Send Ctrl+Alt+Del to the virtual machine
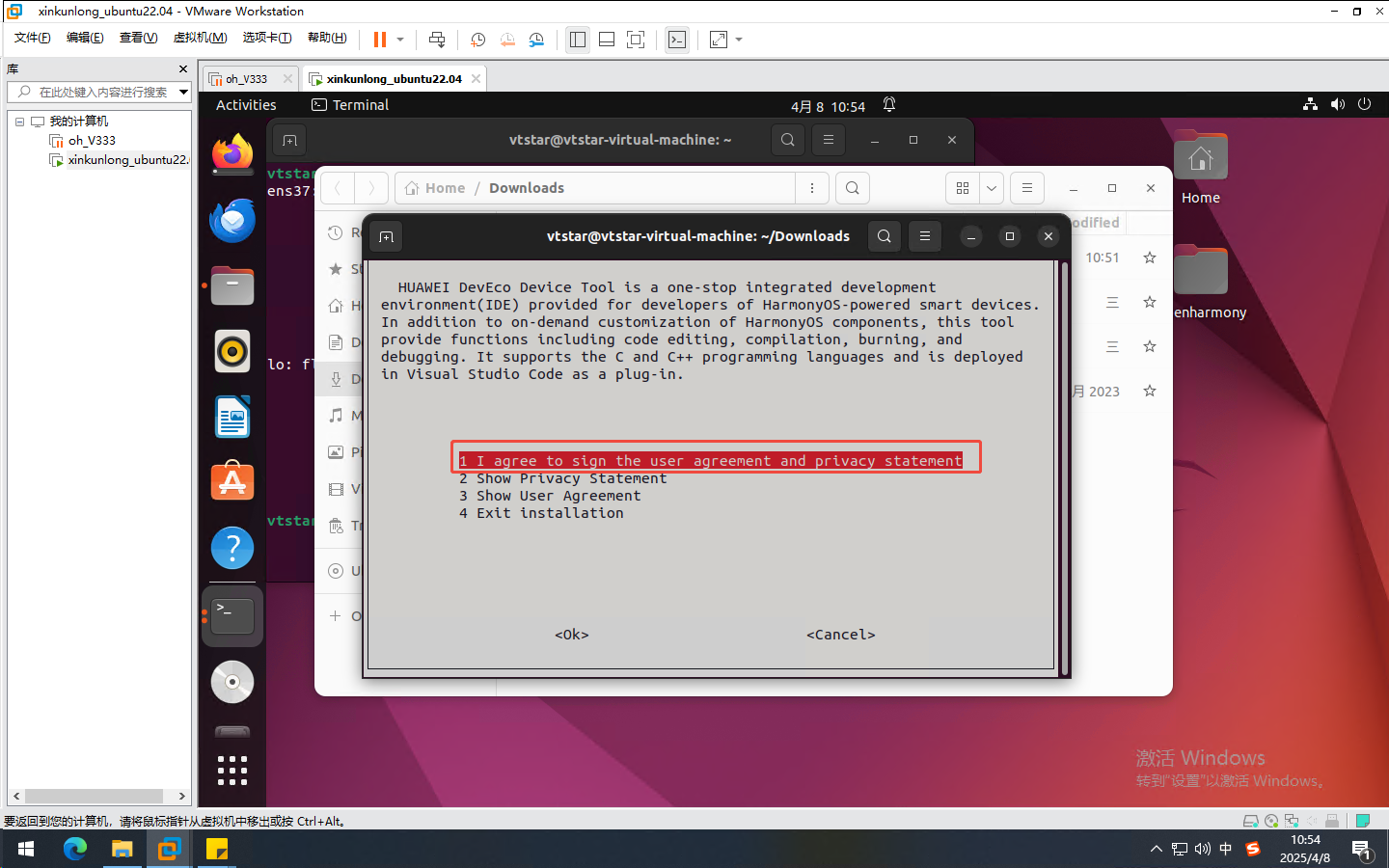The width and height of the screenshot is (1389, 868). [x=437, y=40]
